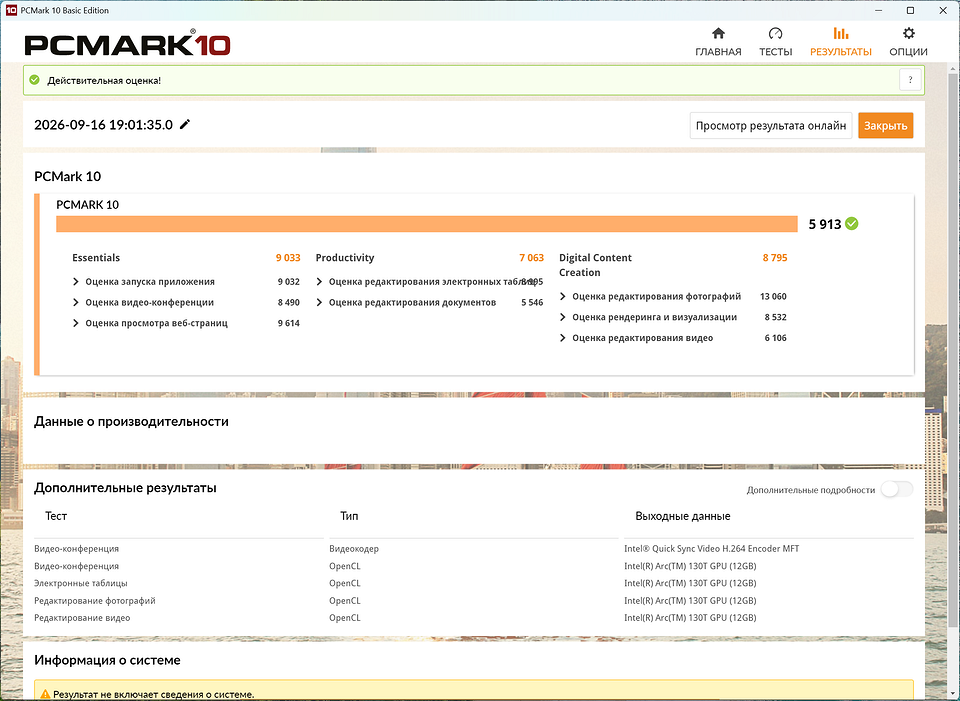Click Intel Quick Sync Video H.264 Encoder MFT
Viewport: 960px width, 701px height.
tap(711, 549)
